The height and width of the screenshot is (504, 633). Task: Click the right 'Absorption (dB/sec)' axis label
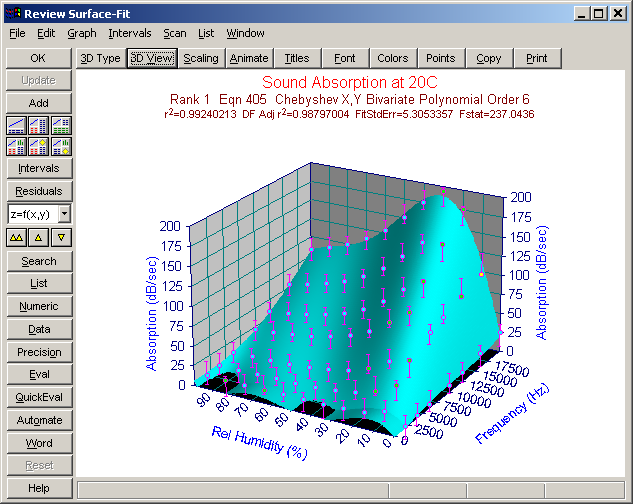coord(541,283)
